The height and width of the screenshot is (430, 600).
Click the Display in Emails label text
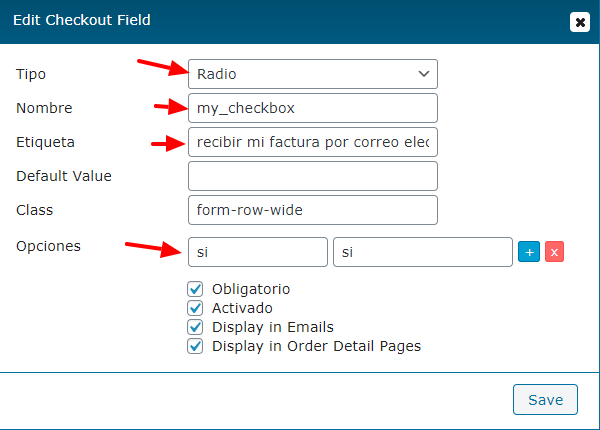273,327
